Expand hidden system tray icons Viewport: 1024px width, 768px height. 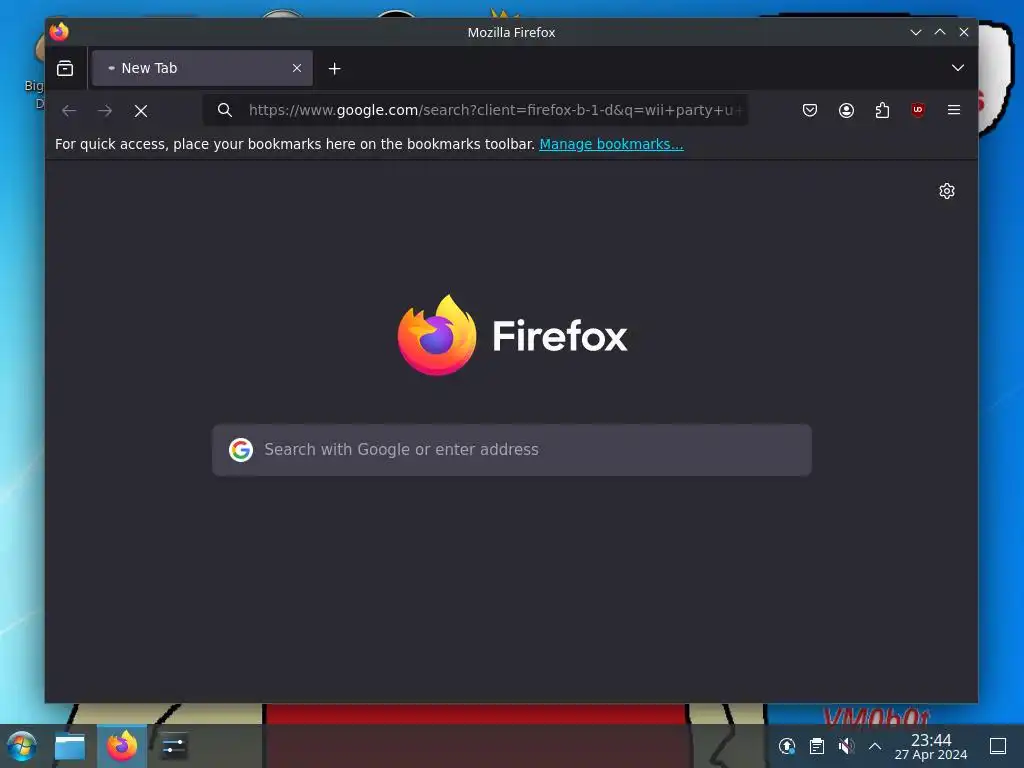[x=874, y=746]
